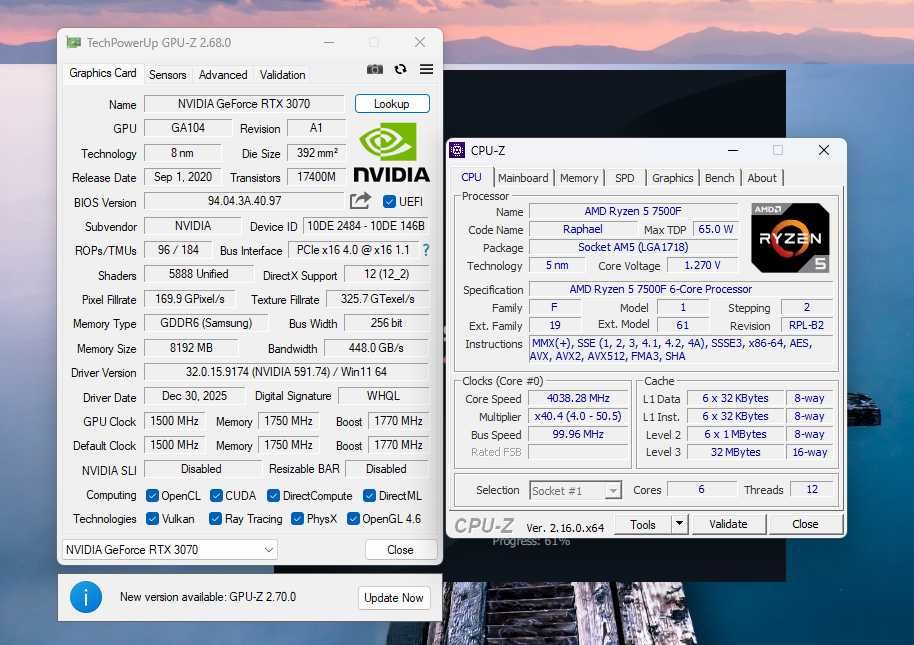Open the Mainboard tab in CPU-Z
This screenshot has height=645, width=914.
point(523,178)
